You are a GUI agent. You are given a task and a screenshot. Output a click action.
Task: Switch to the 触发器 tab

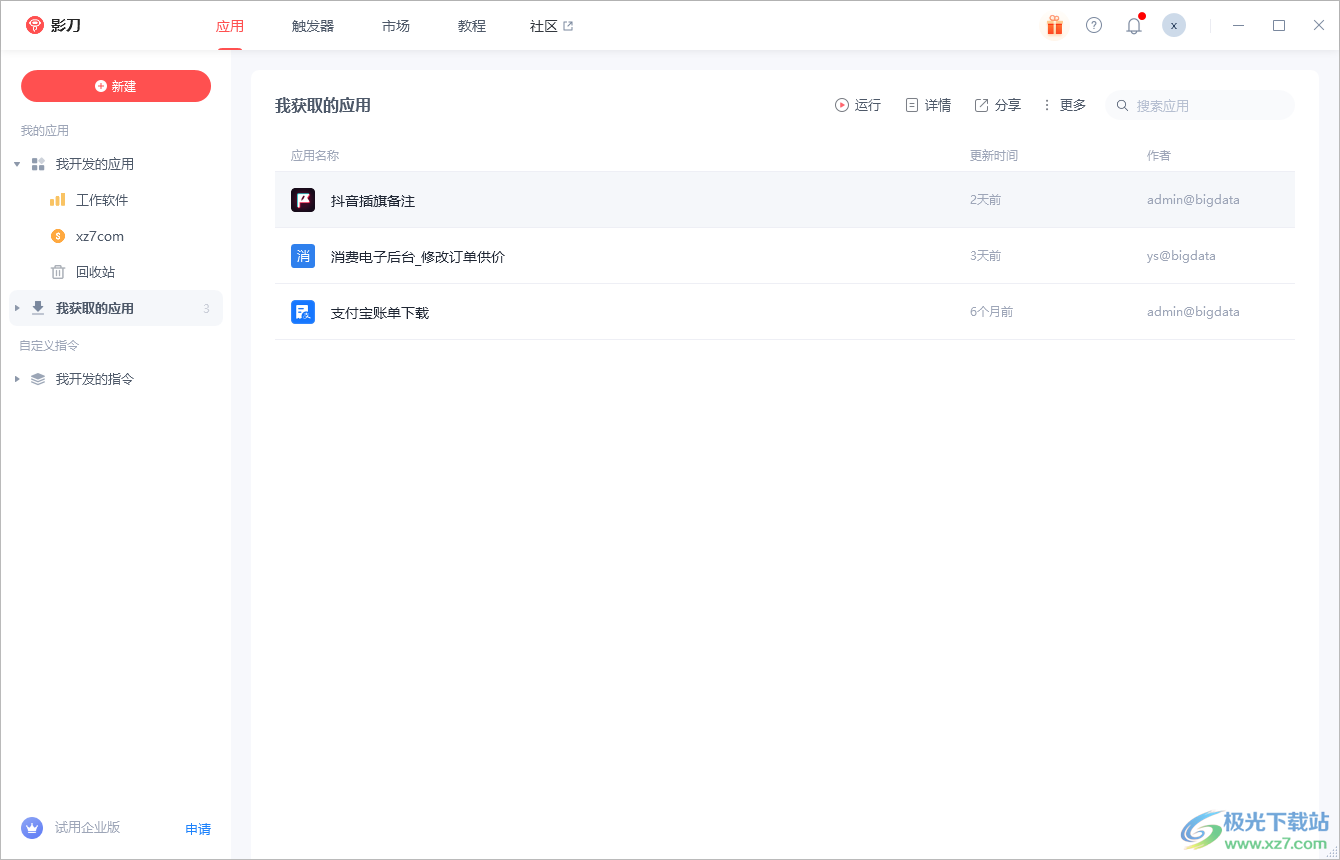(x=312, y=25)
